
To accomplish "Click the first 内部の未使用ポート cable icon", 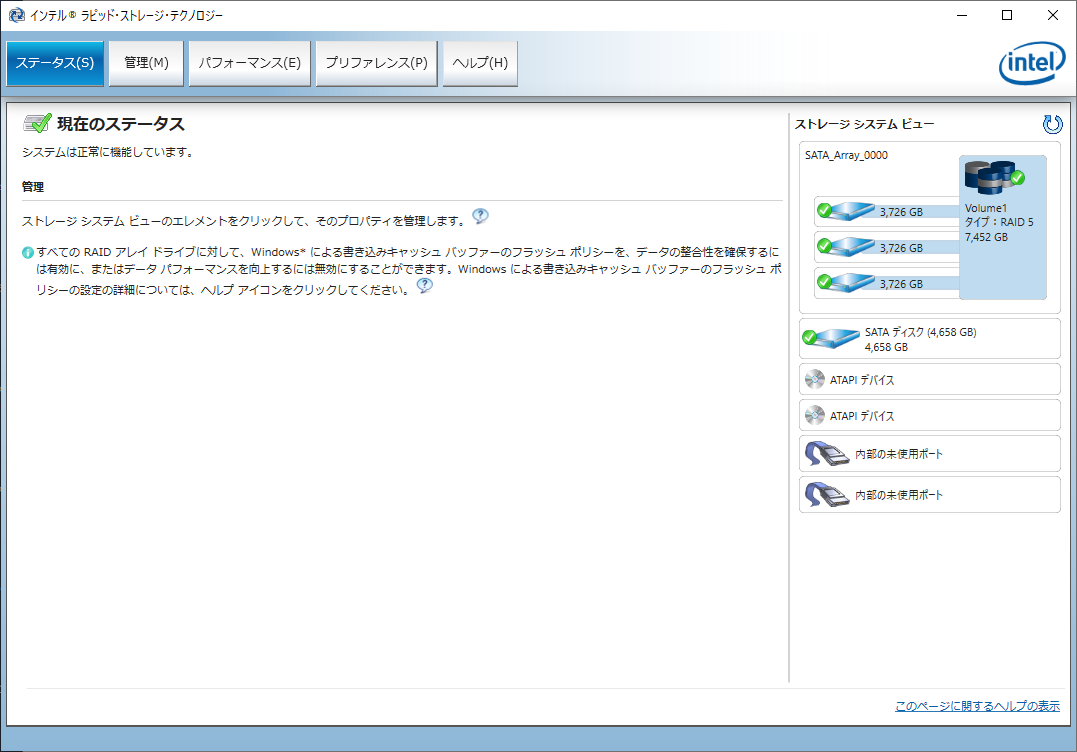I will (827, 454).
